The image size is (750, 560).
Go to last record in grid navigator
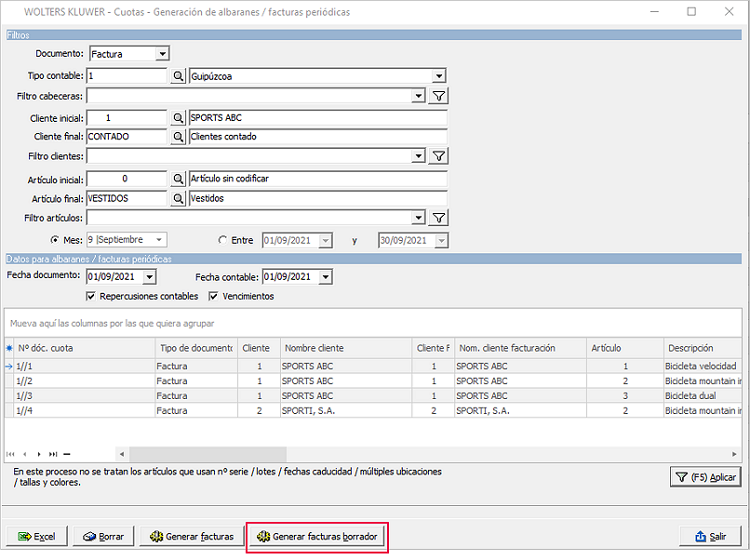(x=53, y=454)
